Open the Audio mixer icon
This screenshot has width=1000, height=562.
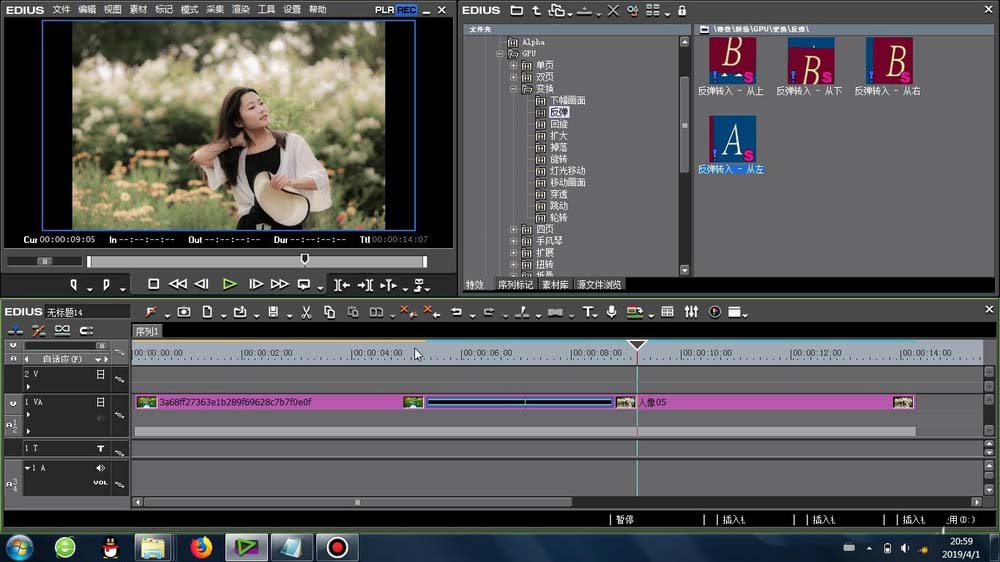pyautogui.click(x=691, y=312)
